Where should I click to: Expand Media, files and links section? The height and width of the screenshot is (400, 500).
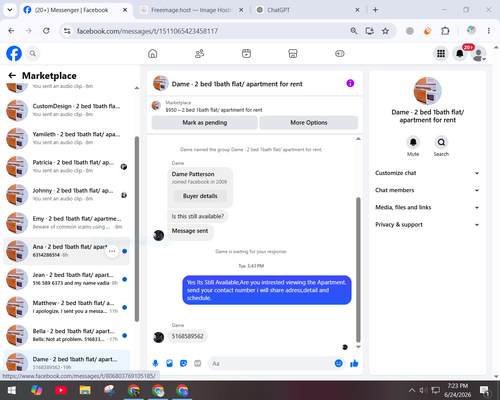coord(427,207)
